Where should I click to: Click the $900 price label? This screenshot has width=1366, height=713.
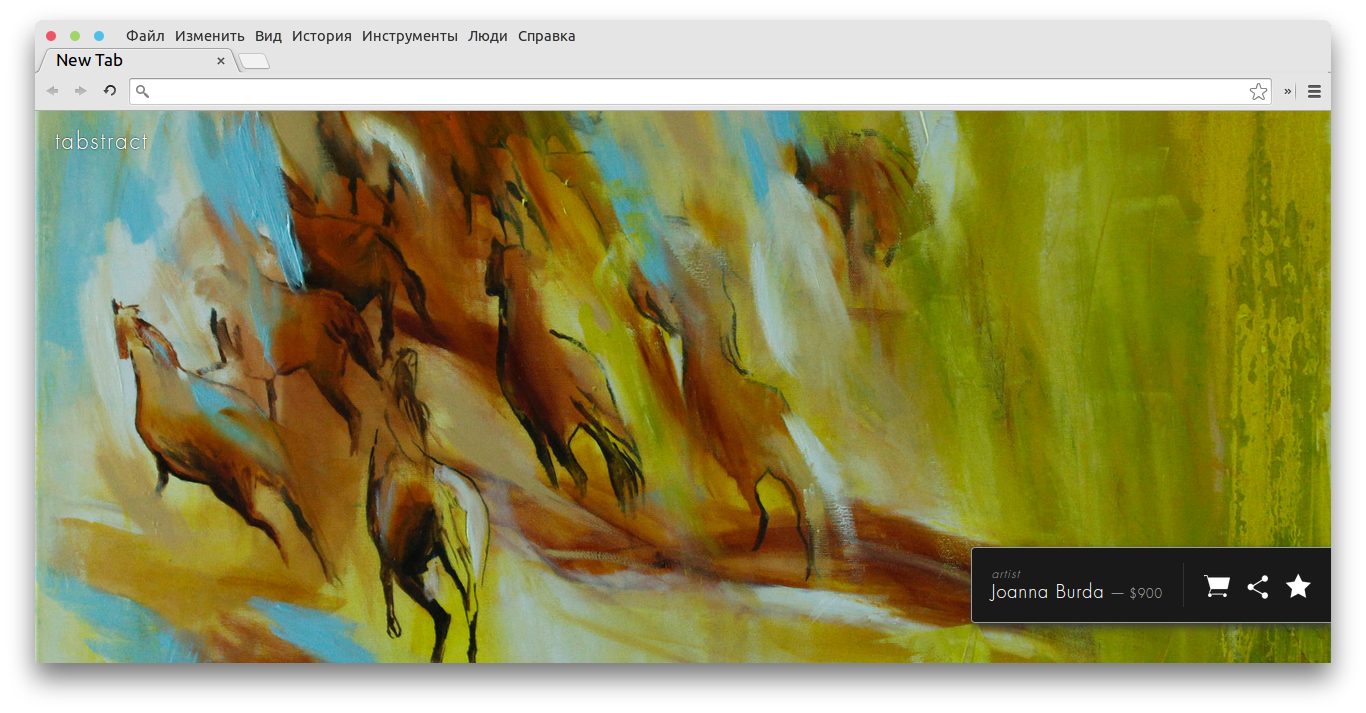click(x=1146, y=594)
